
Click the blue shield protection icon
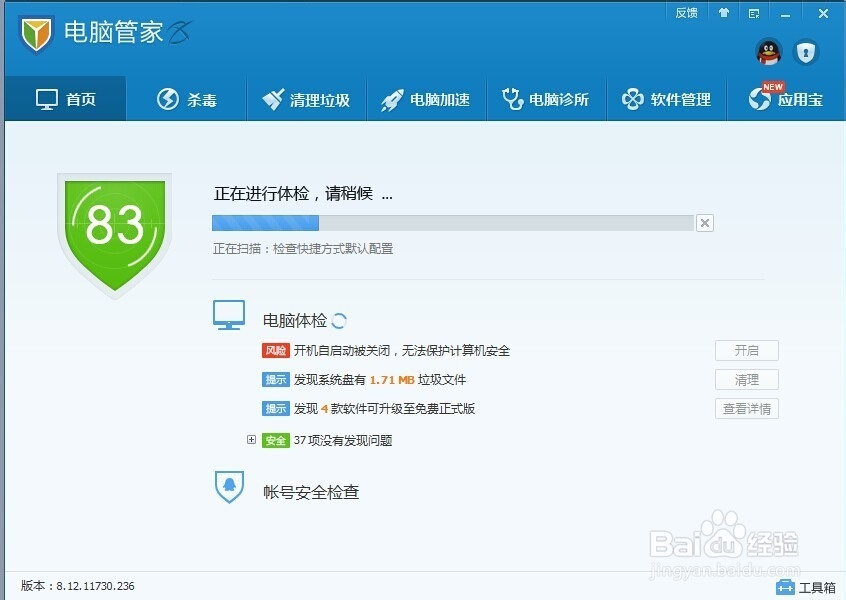[x=806, y=52]
